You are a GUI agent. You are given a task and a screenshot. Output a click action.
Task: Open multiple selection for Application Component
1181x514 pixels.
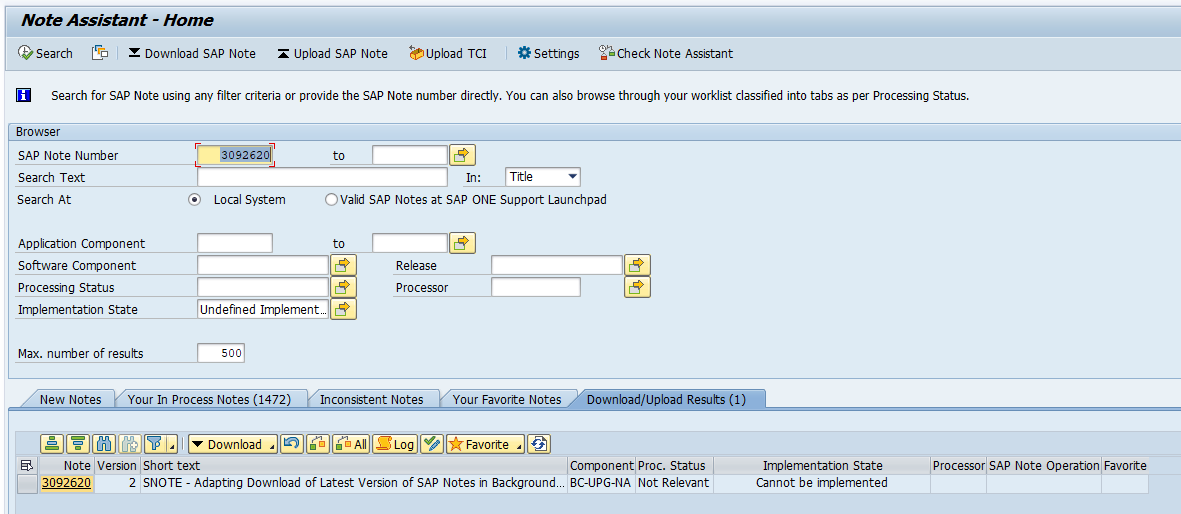point(462,243)
